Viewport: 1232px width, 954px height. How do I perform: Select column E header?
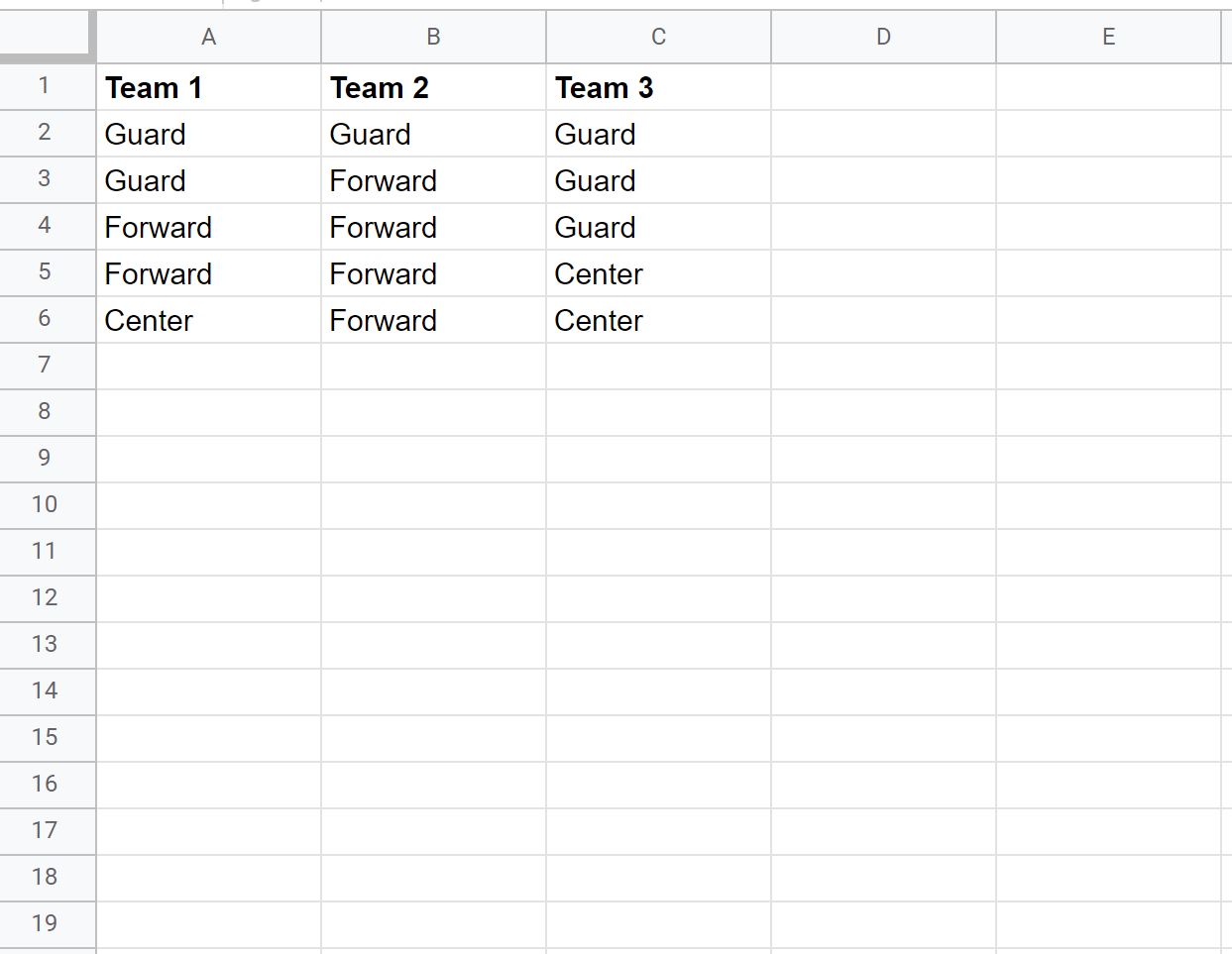1108,37
